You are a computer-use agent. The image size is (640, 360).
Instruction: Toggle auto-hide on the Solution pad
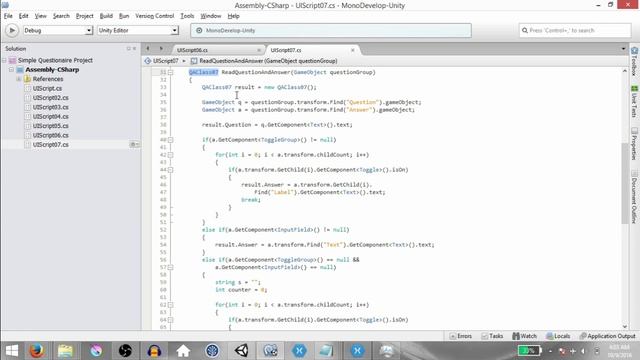128,49
